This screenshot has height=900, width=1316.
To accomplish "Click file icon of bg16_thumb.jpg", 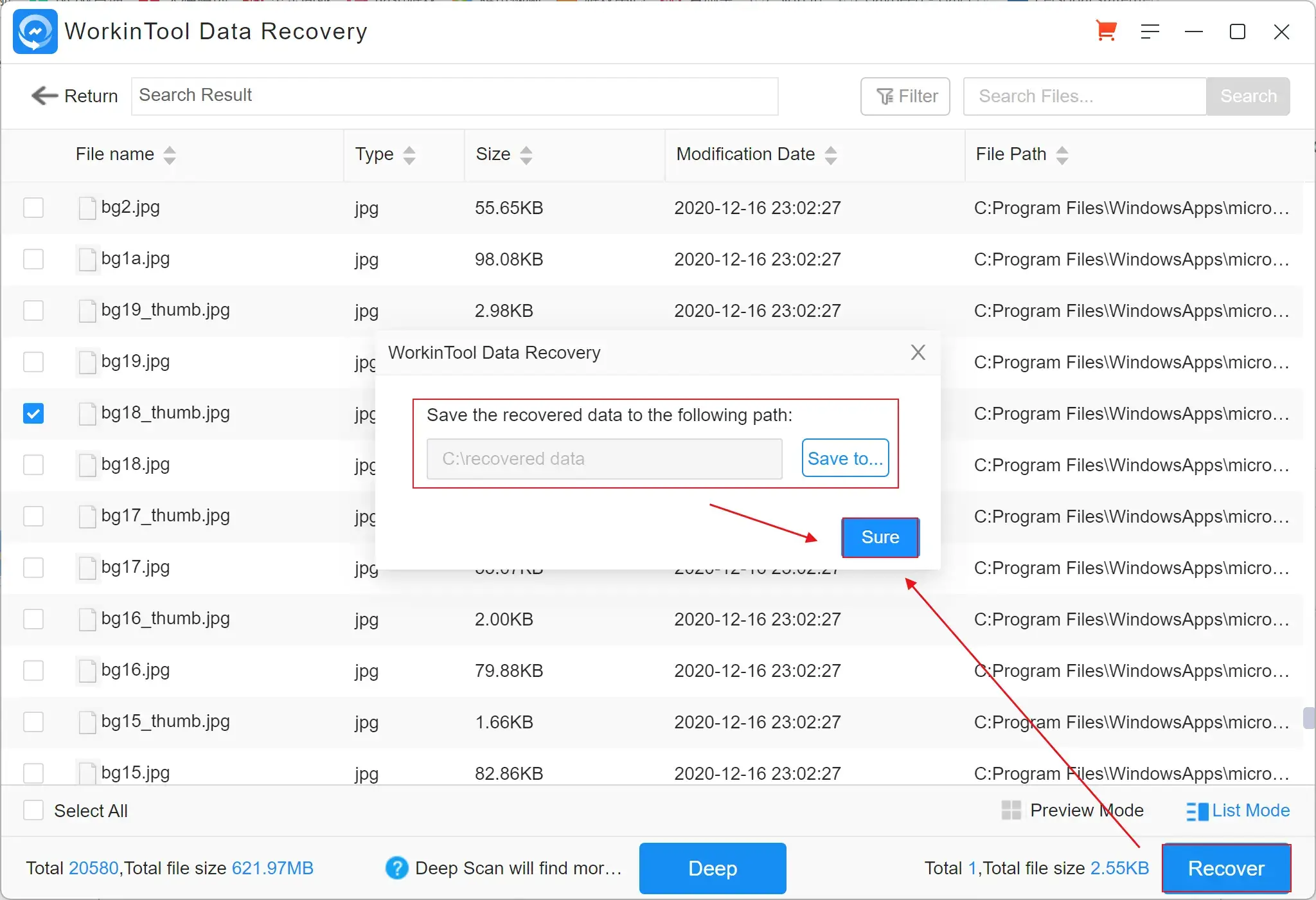I will click(87, 619).
